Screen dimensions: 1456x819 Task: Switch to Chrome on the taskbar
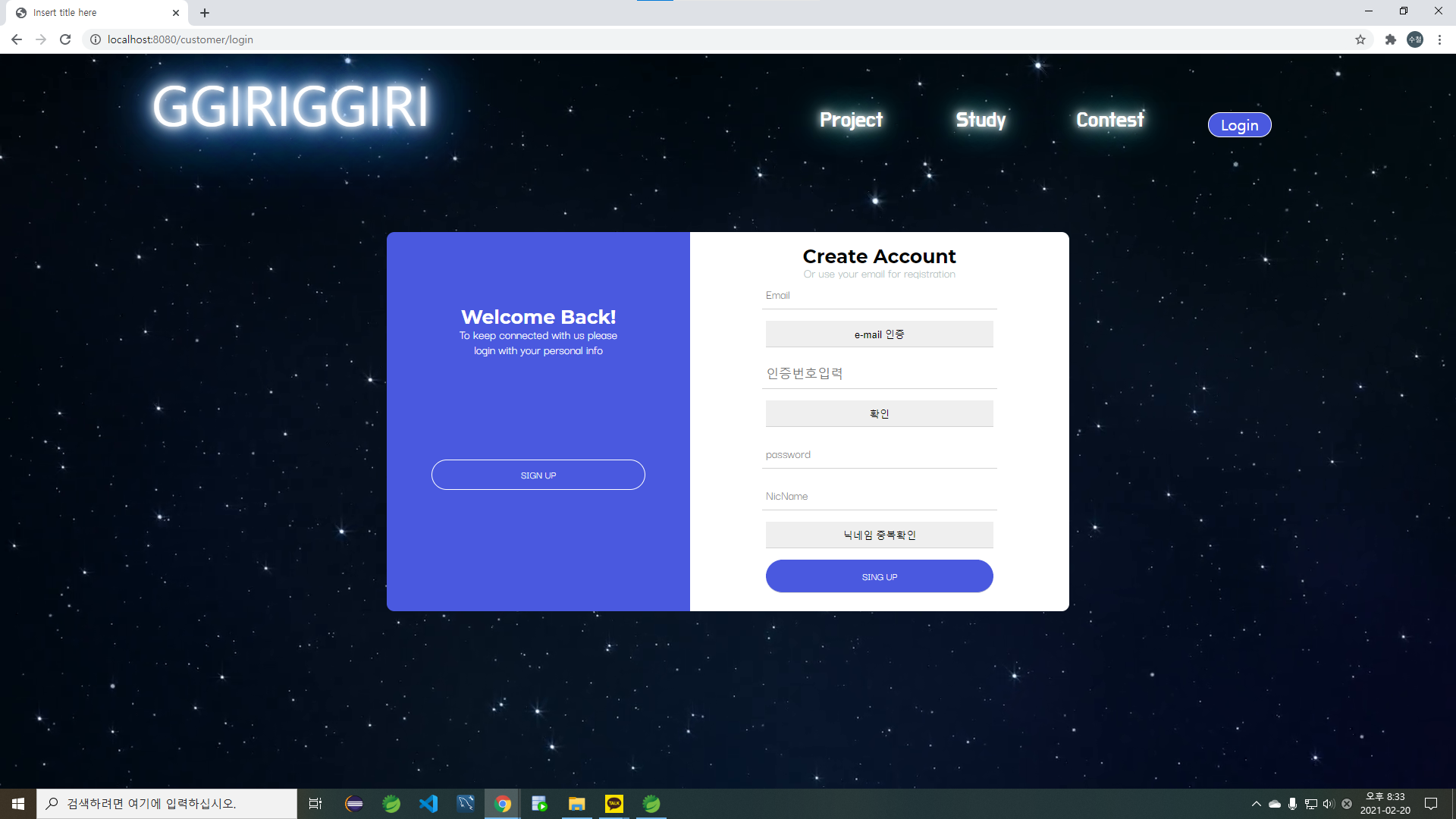(x=503, y=804)
